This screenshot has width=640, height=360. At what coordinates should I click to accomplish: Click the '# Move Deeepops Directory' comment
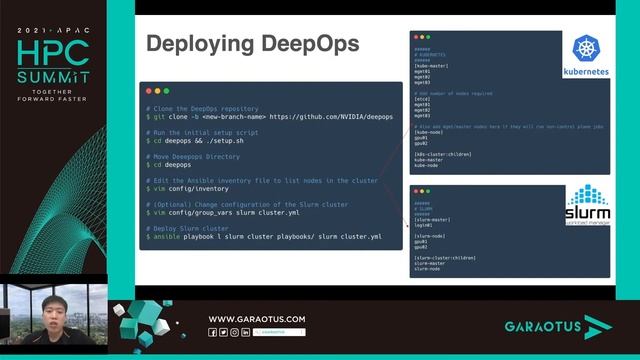pyautogui.click(x=193, y=157)
